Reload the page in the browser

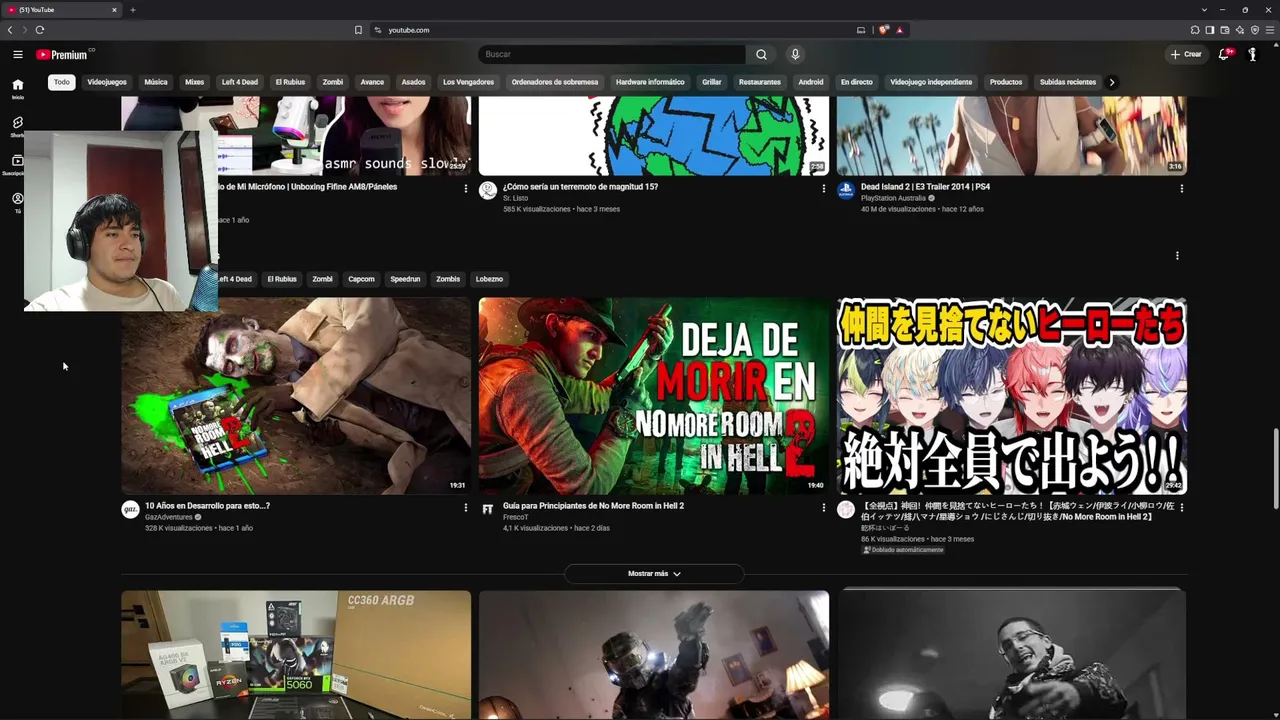40,30
